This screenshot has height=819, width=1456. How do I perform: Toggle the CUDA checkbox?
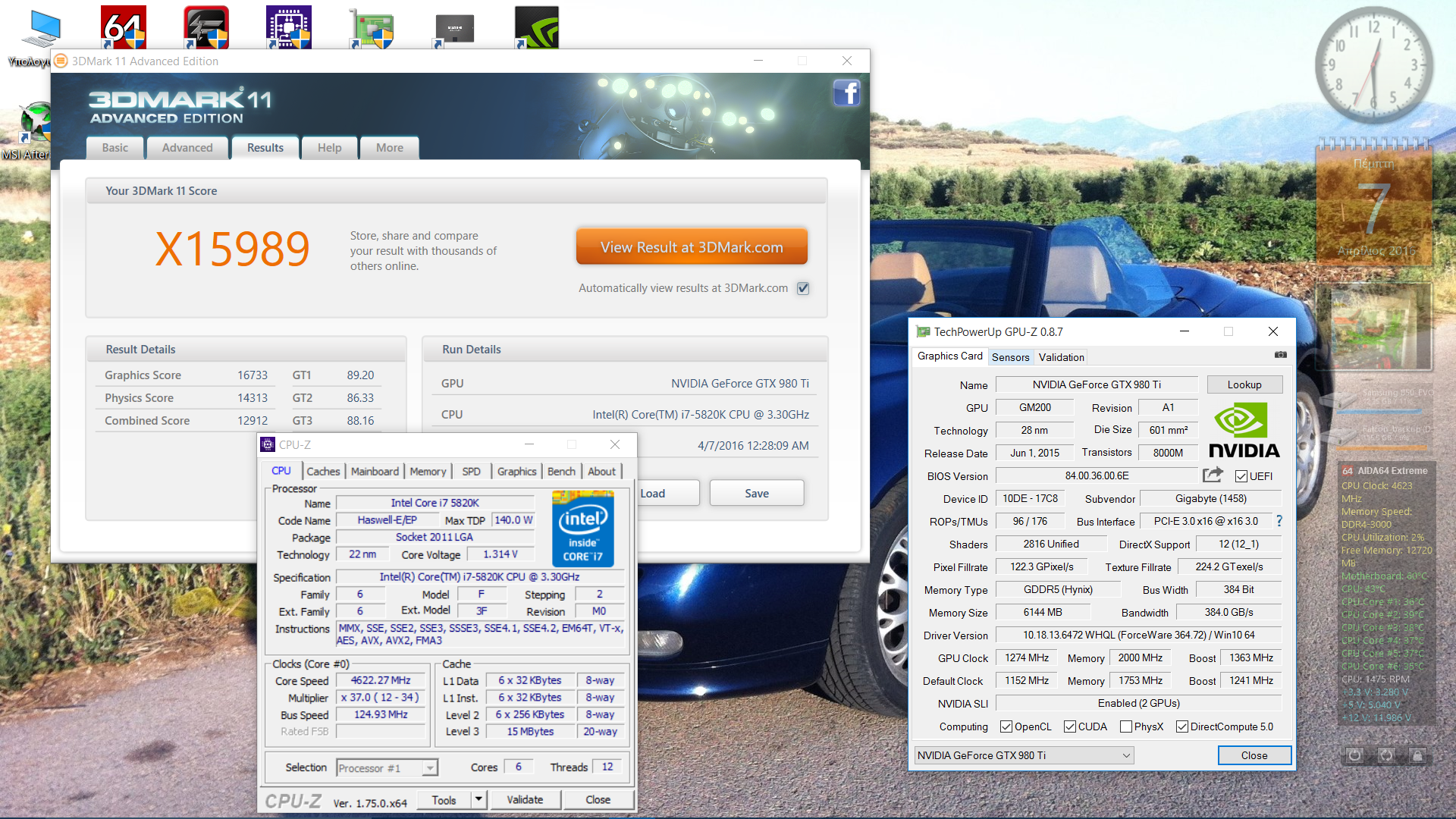point(1070,726)
